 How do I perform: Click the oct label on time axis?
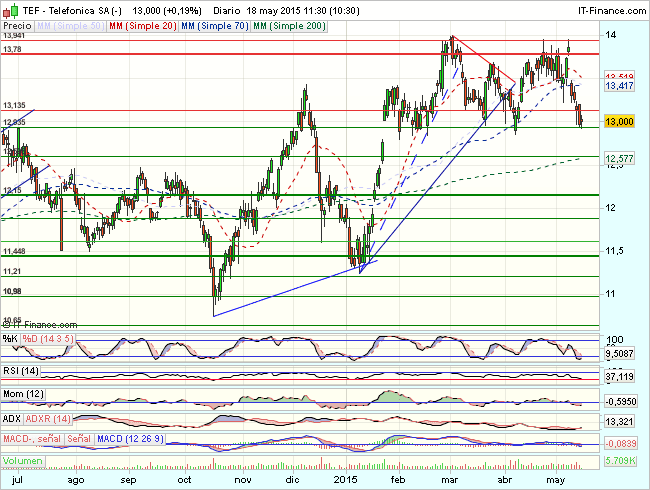pyautogui.click(x=184, y=480)
